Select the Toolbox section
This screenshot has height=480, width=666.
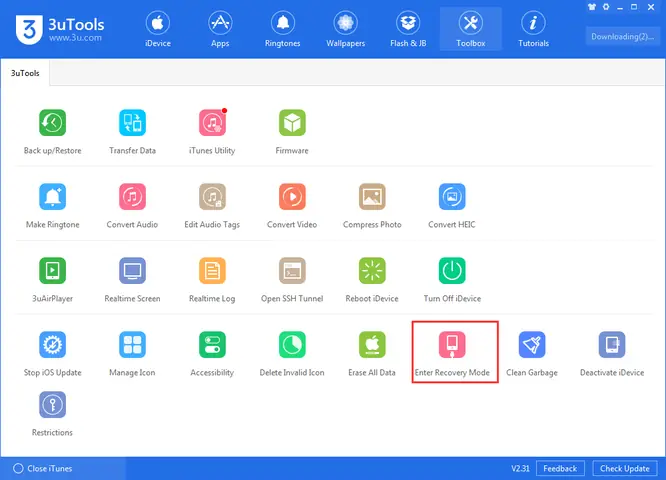[x=471, y=29]
